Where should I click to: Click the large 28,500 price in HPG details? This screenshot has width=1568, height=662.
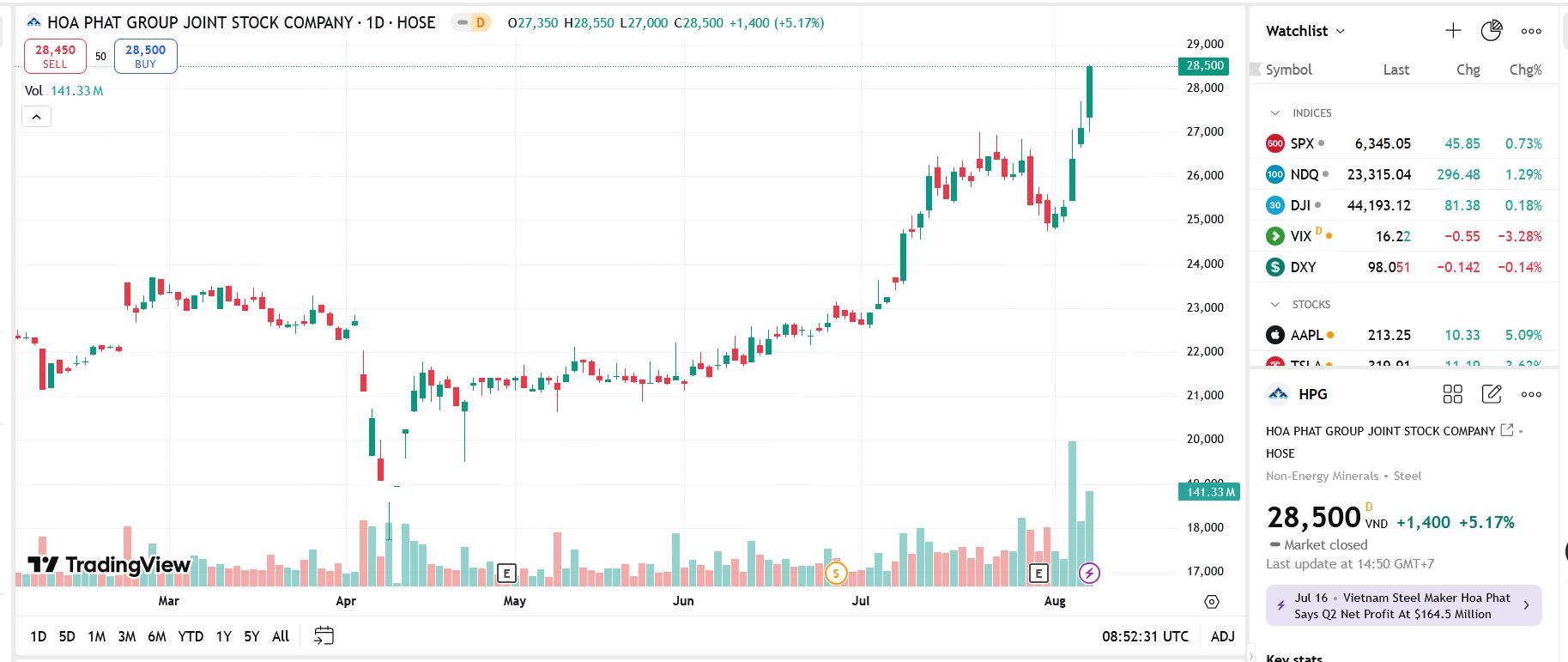tap(1314, 518)
